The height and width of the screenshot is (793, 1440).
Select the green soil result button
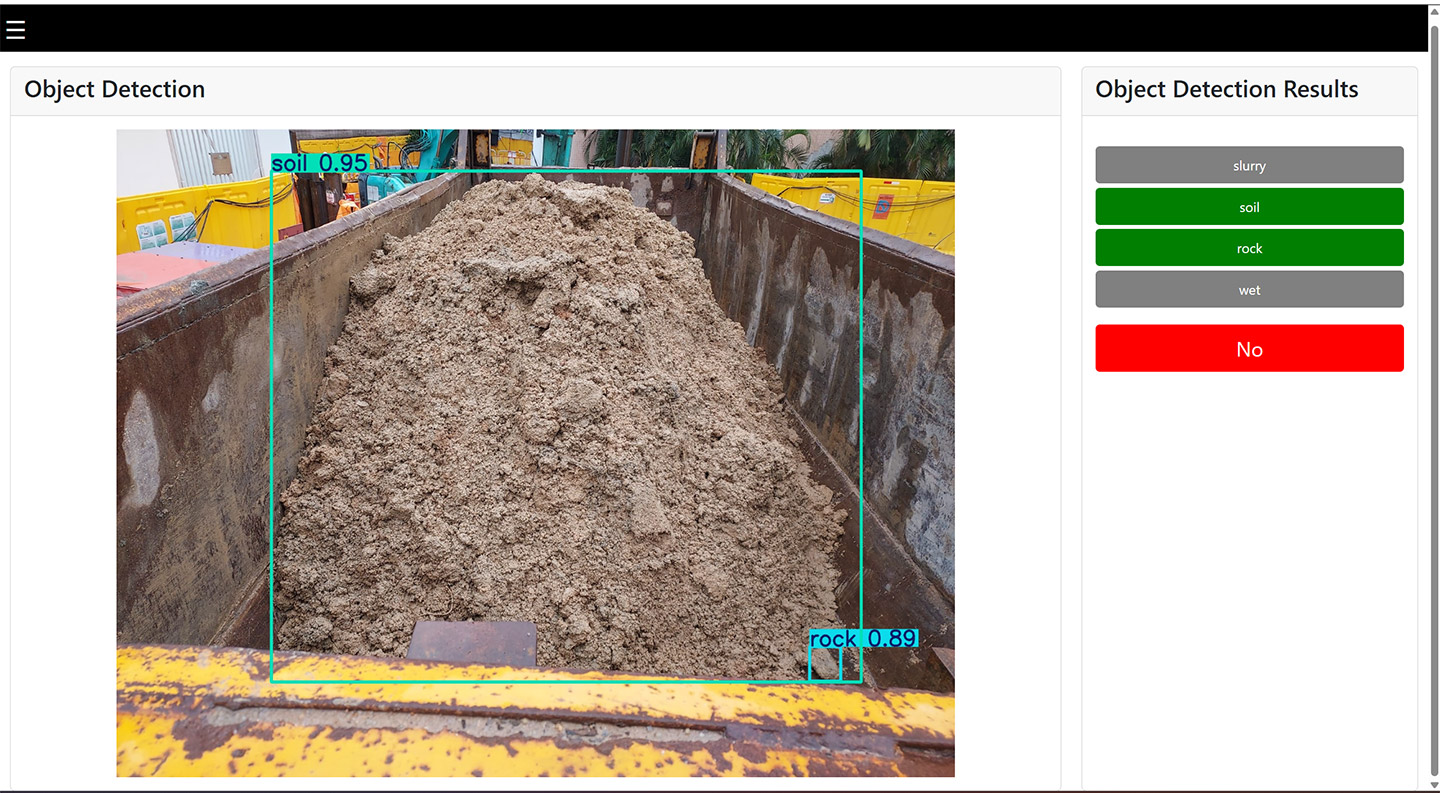[1249, 207]
